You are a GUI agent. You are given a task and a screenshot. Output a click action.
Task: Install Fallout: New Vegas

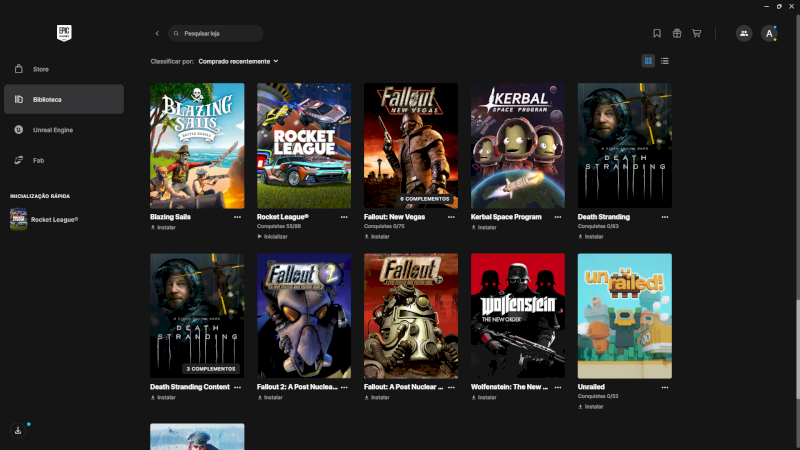[x=377, y=237]
